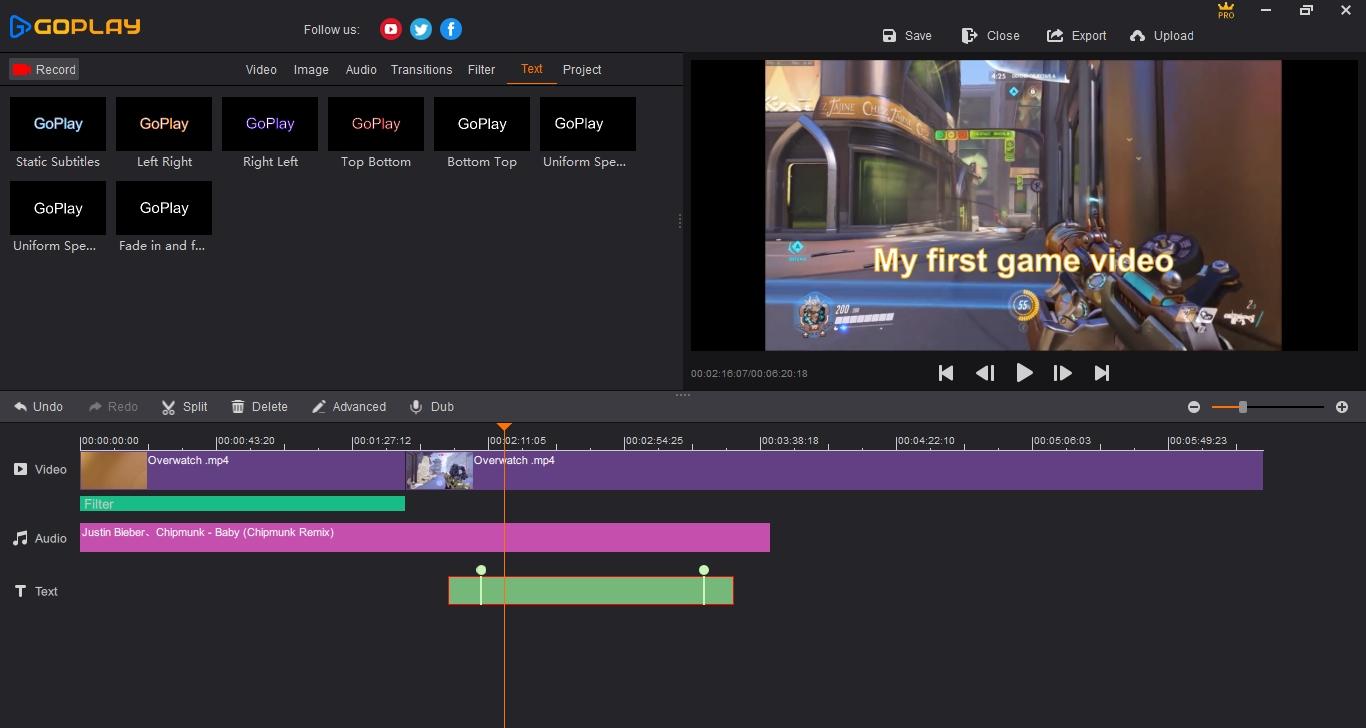
Task: Upload the video
Action: (x=1162, y=36)
